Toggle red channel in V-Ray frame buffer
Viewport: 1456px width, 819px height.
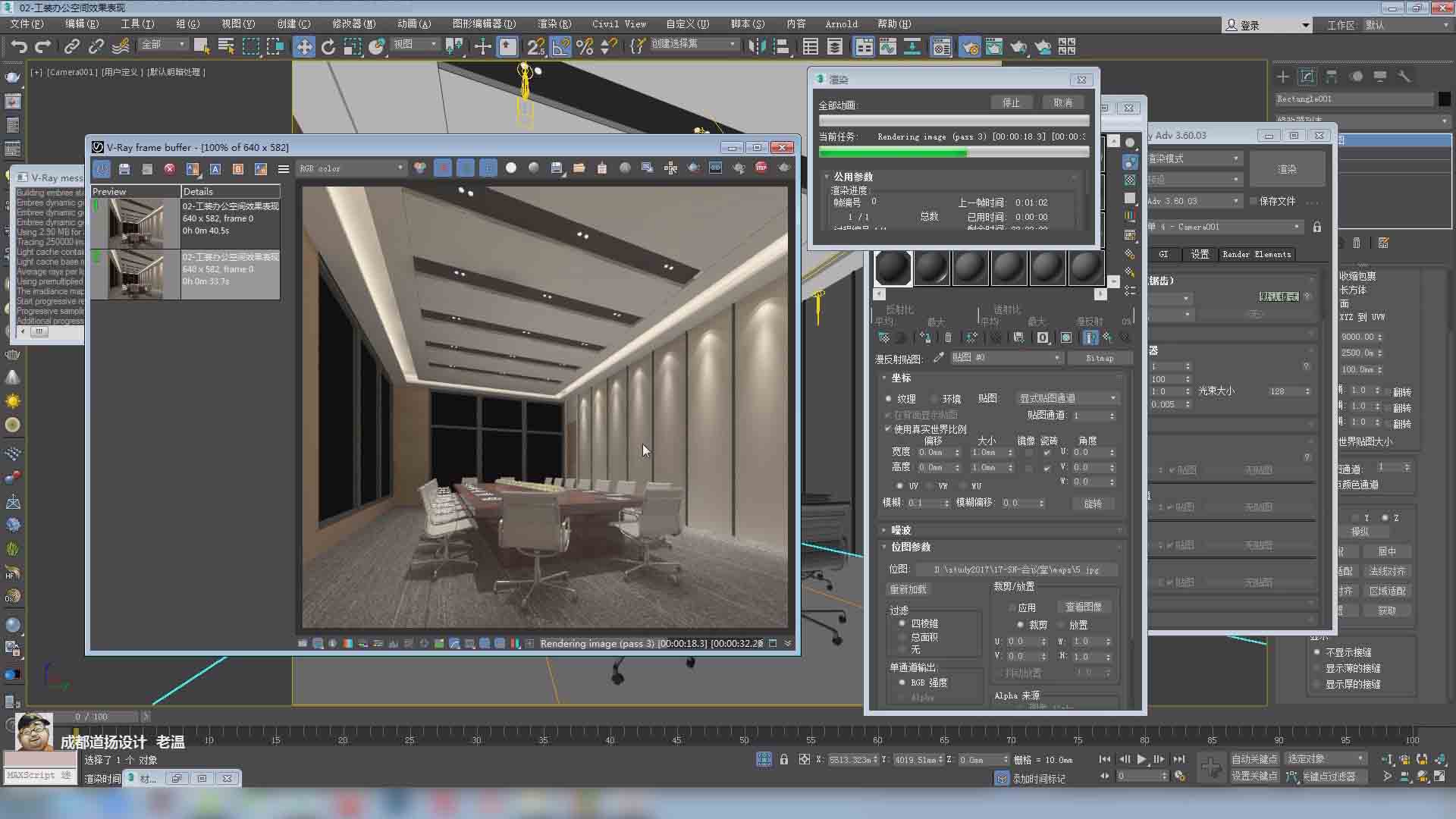click(x=443, y=168)
